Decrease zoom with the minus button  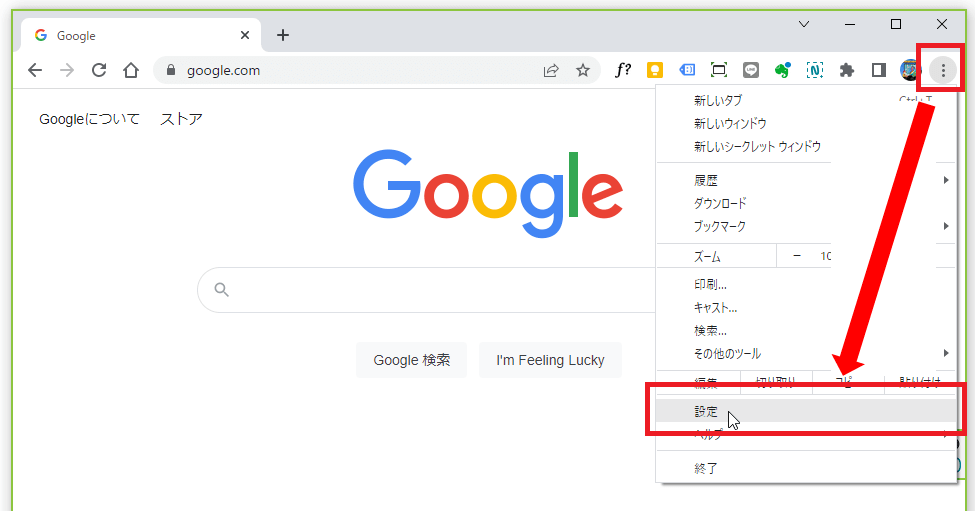coord(797,256)
